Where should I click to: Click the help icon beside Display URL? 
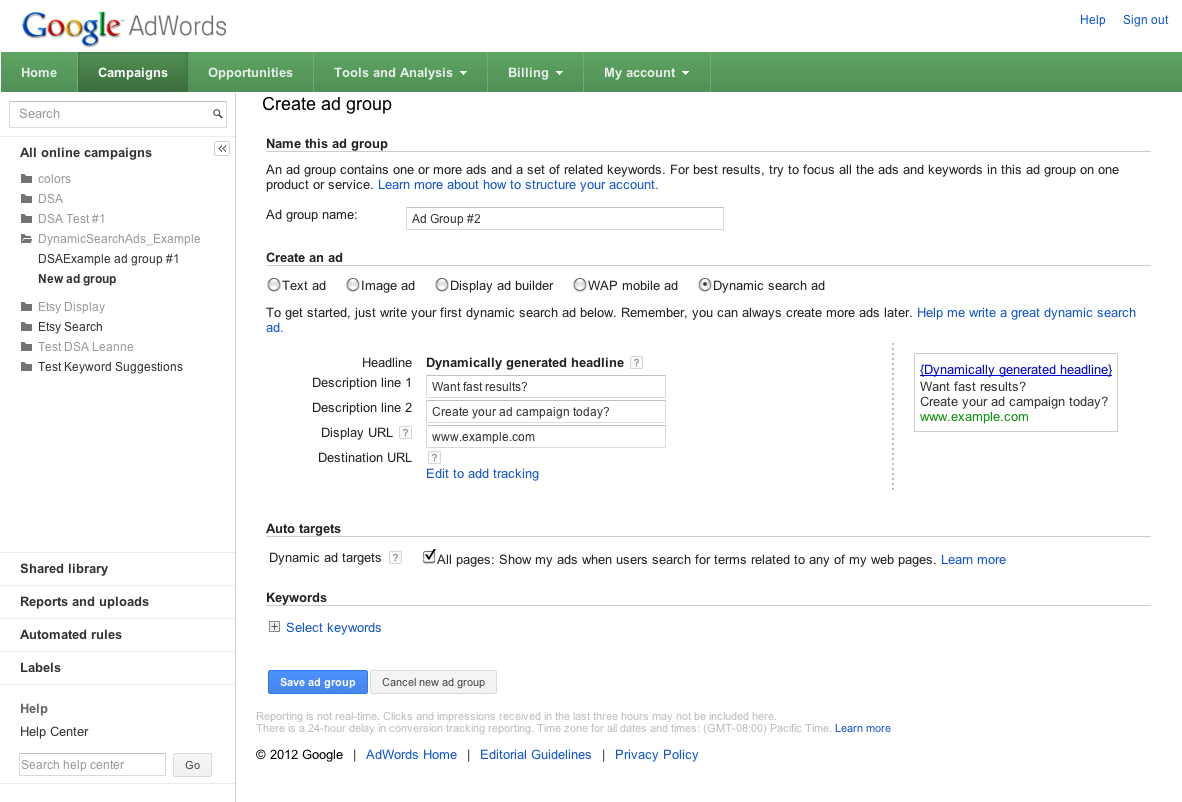(405, 433)
